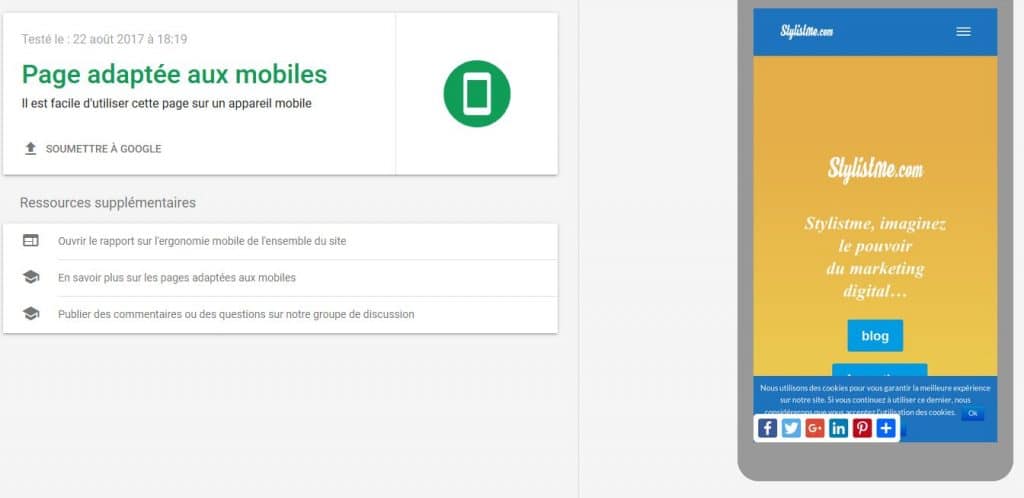Open Publier des commentaires groupe de discussion link

coord(236,314)
